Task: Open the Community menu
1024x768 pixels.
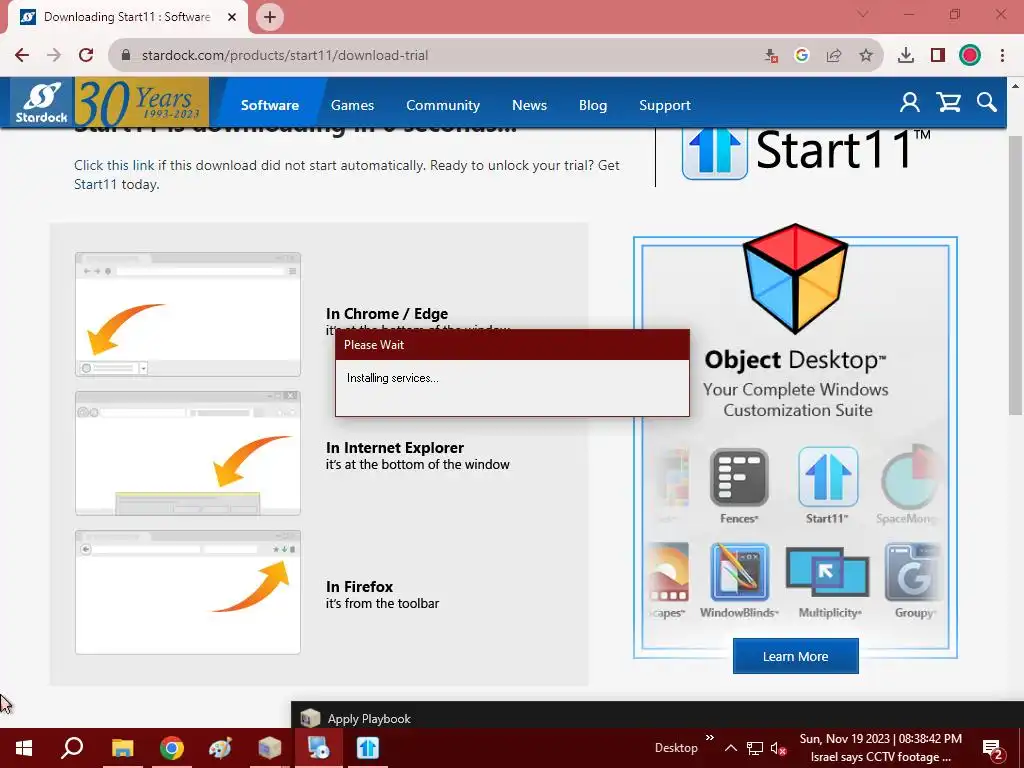Action: (x=443, y=105)
